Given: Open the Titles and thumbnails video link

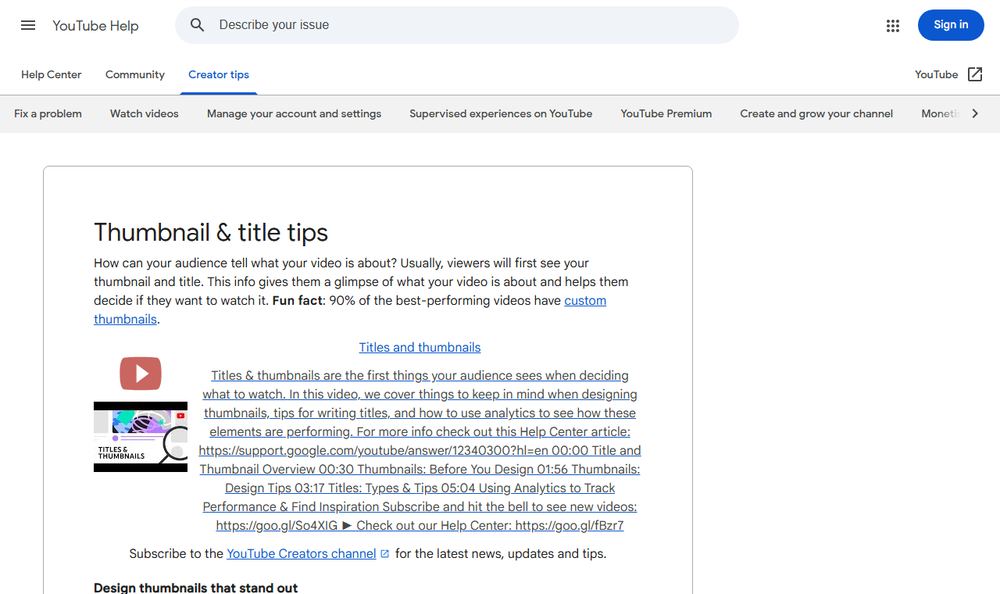Looking at the screenshot, I should tap(420, 347).
